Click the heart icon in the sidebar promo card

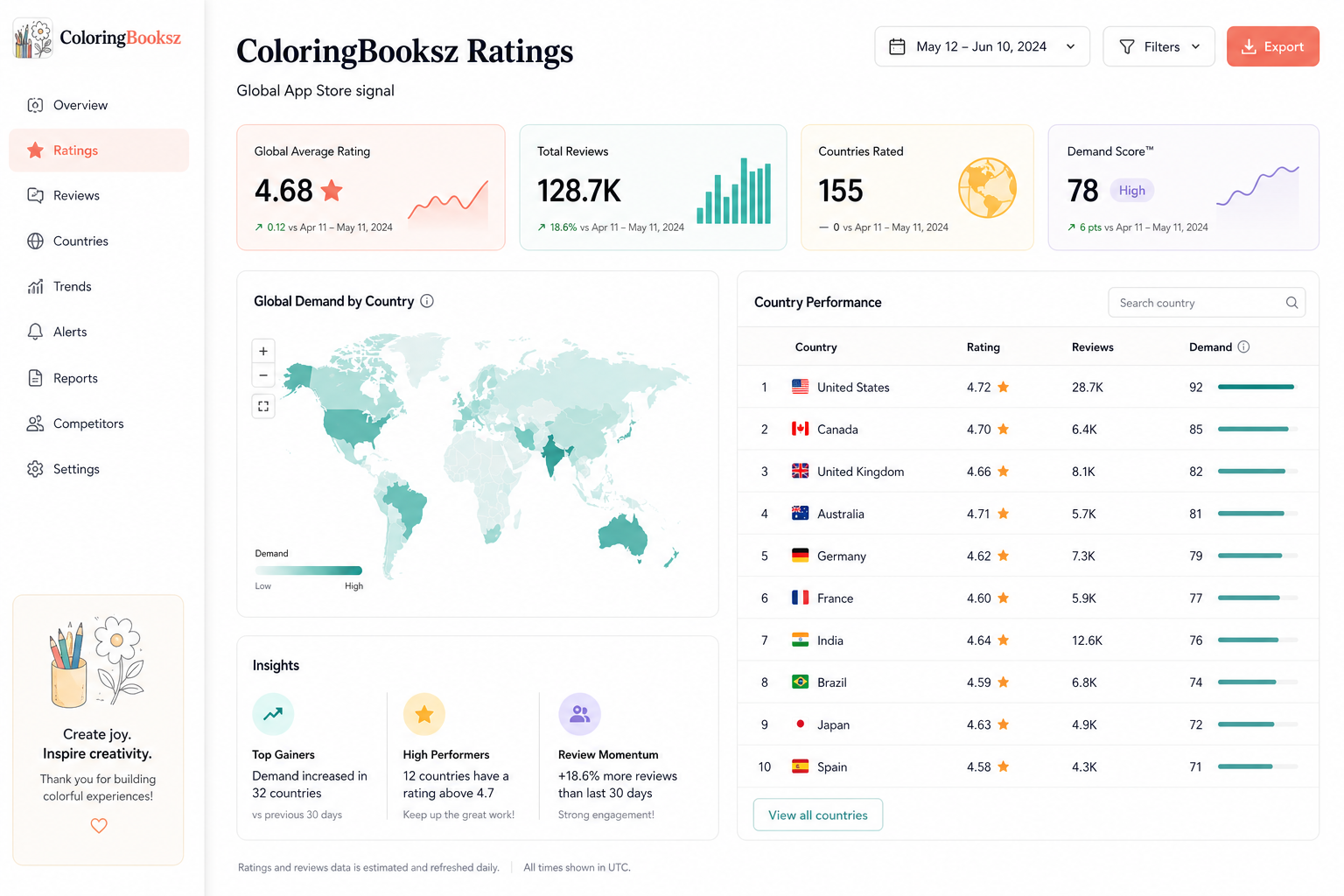pos(99,825)
